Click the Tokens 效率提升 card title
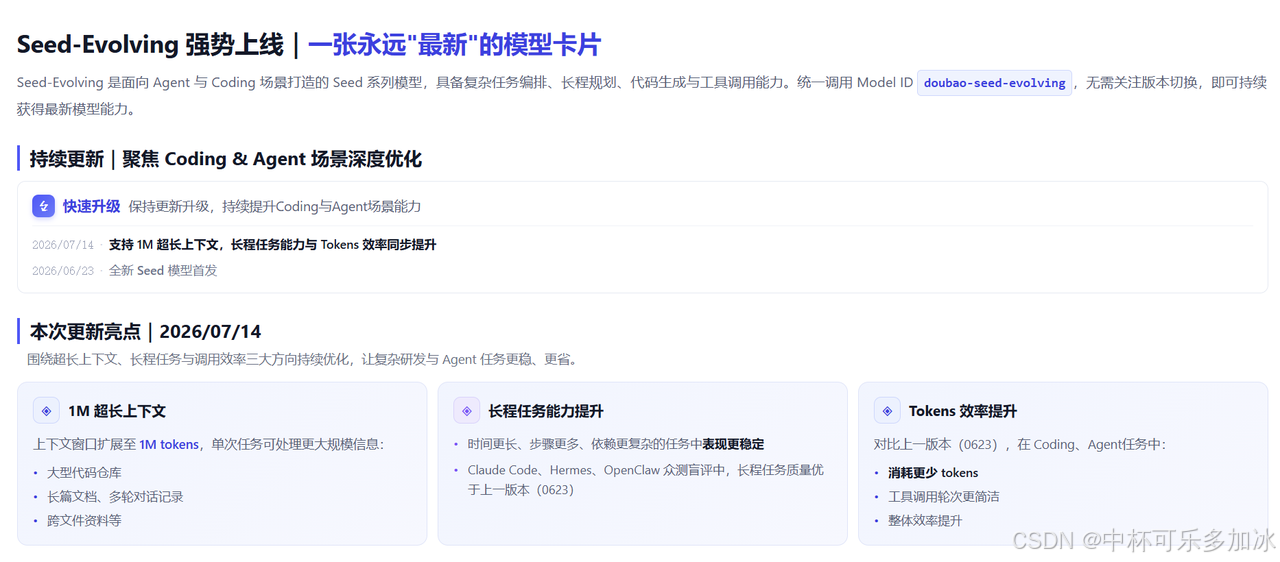 (x=963, y=411)
